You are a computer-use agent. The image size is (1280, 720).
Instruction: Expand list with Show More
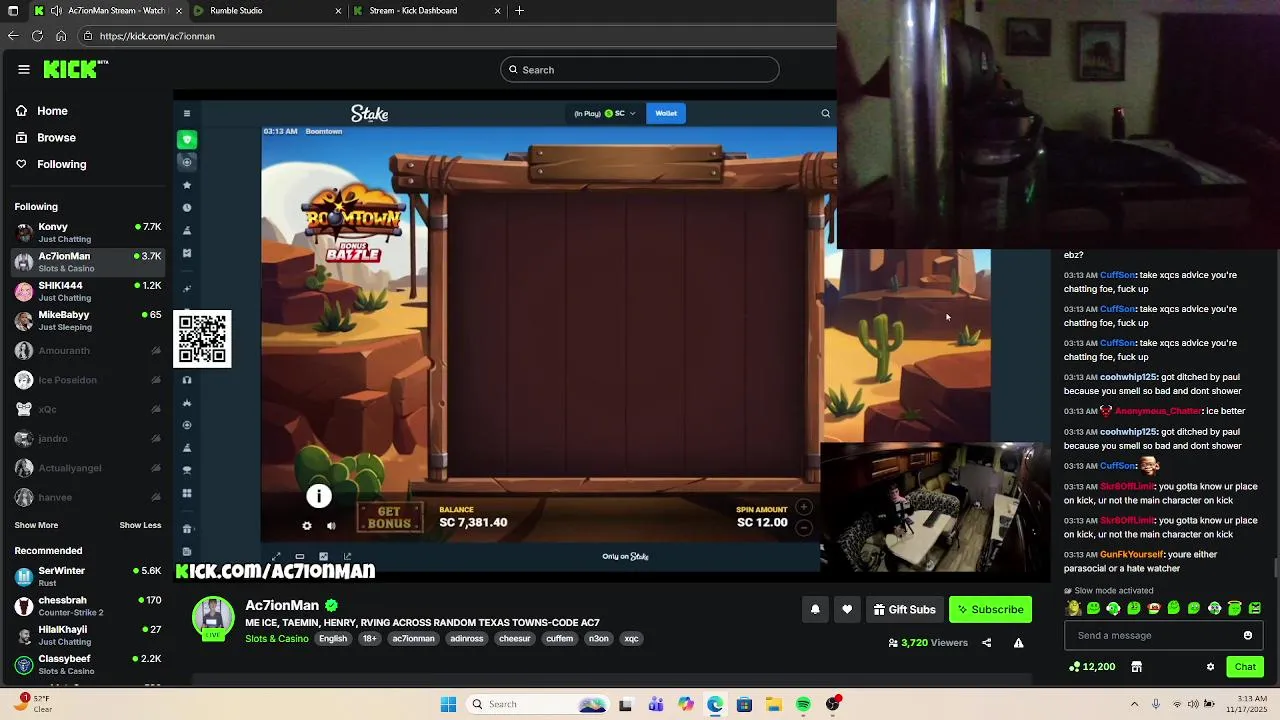pos(36,525)
